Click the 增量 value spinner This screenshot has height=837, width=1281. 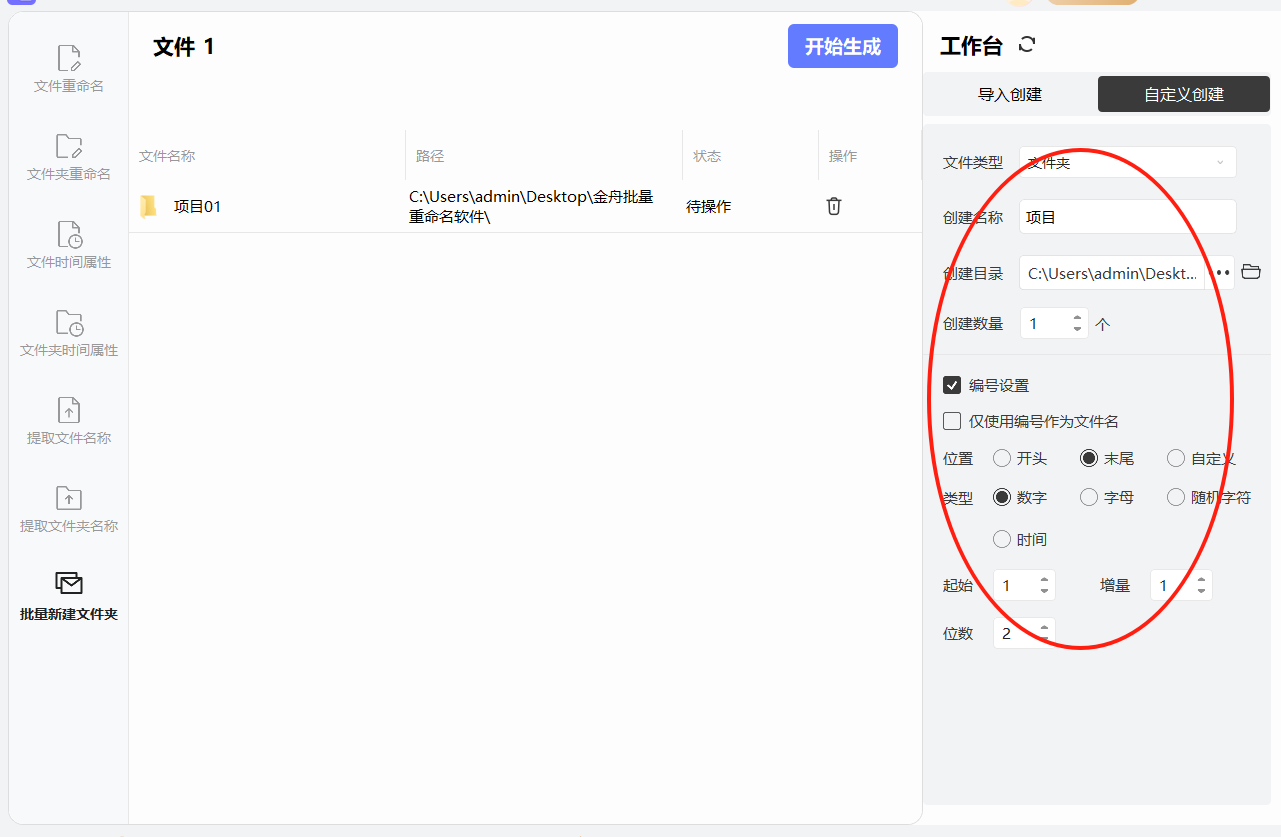(x=1181, y=585)
